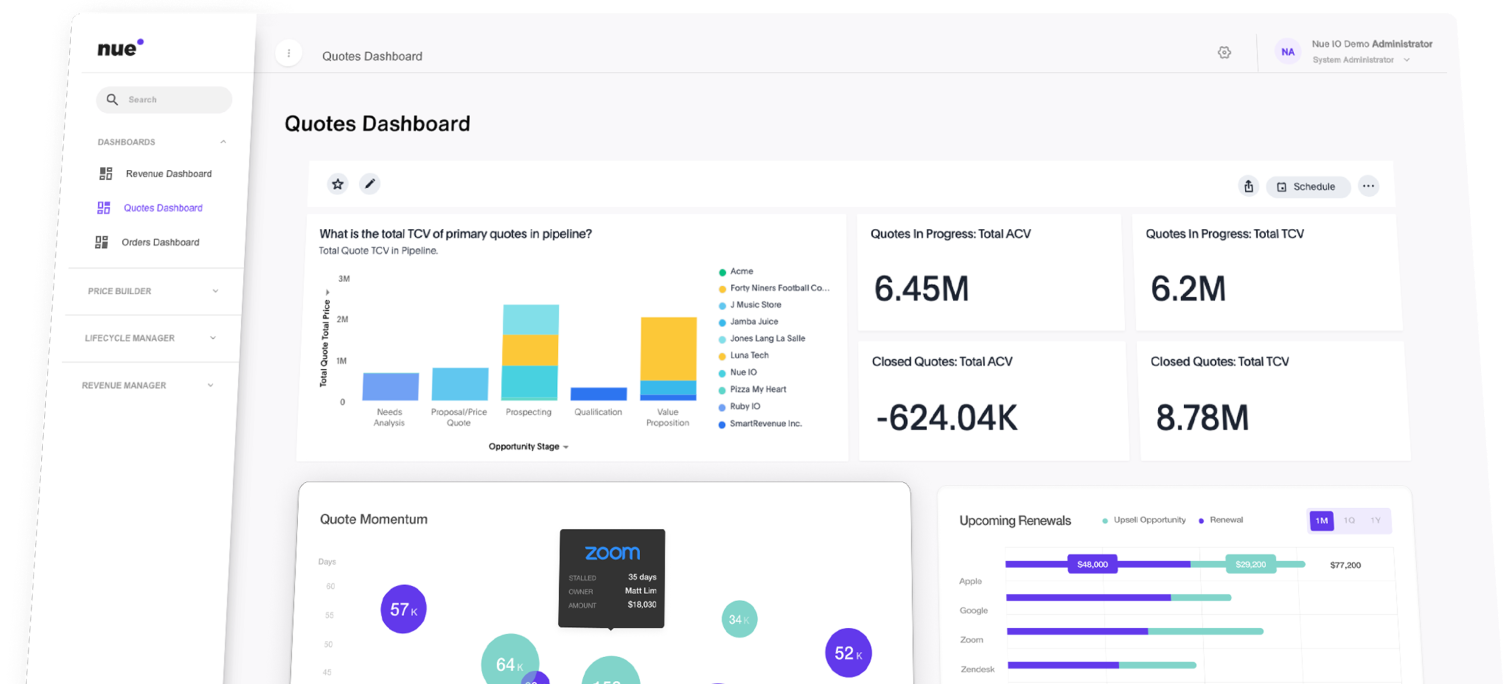The width and height of the screenshot is (1507, 684).
Task: Click the pencil edit dashboard icon
Action: [x=370, y=184]
